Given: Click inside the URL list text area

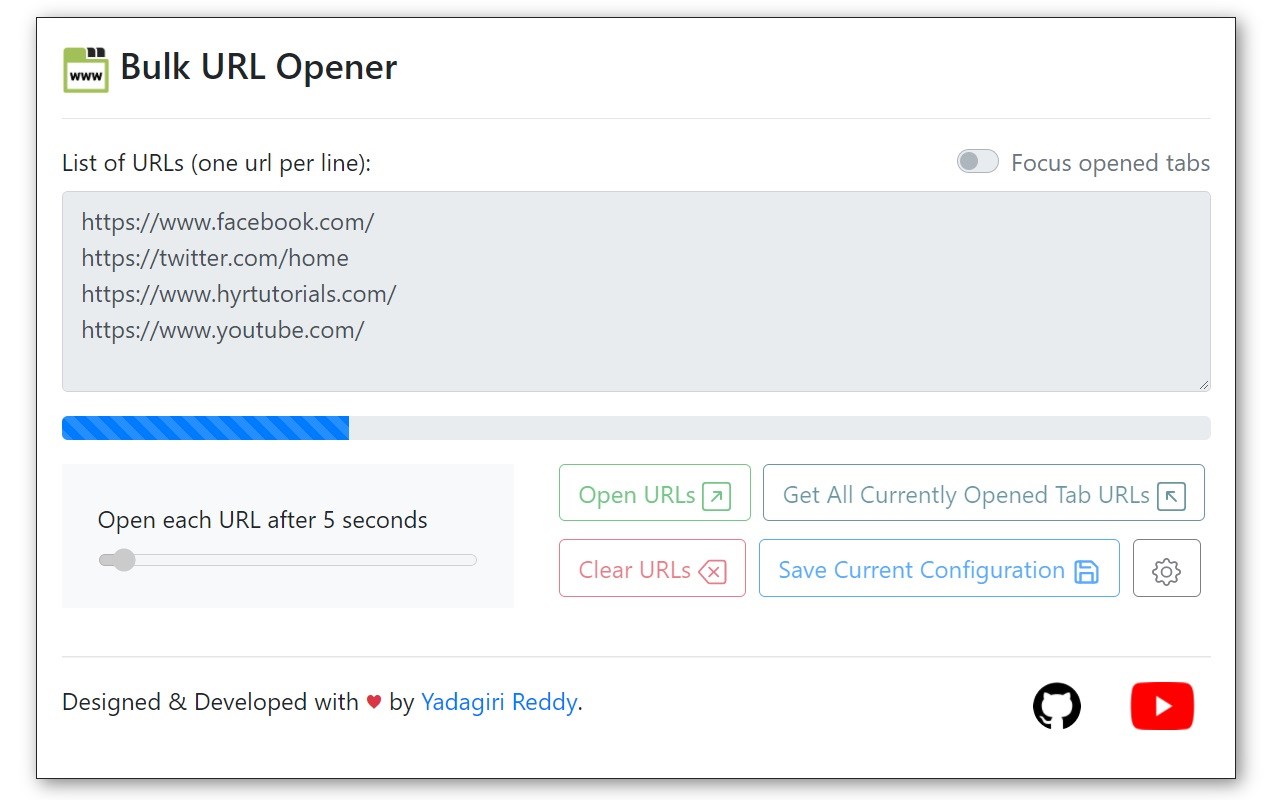Looking at the screenshot, I should pyautogui.click(x=636, y=291).
